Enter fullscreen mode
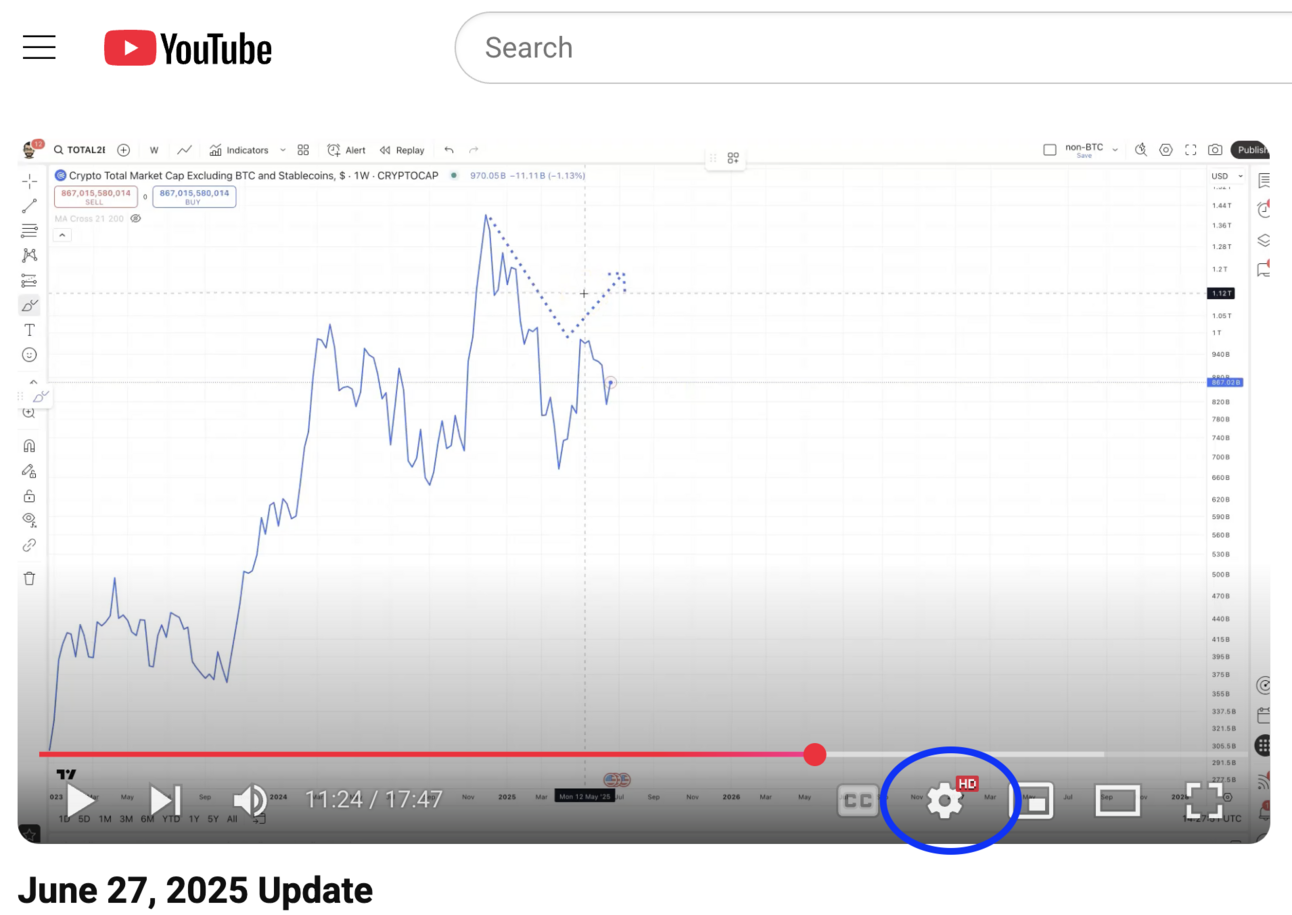The width and height of the screenshot is (1292, 915). [1204, 801]
